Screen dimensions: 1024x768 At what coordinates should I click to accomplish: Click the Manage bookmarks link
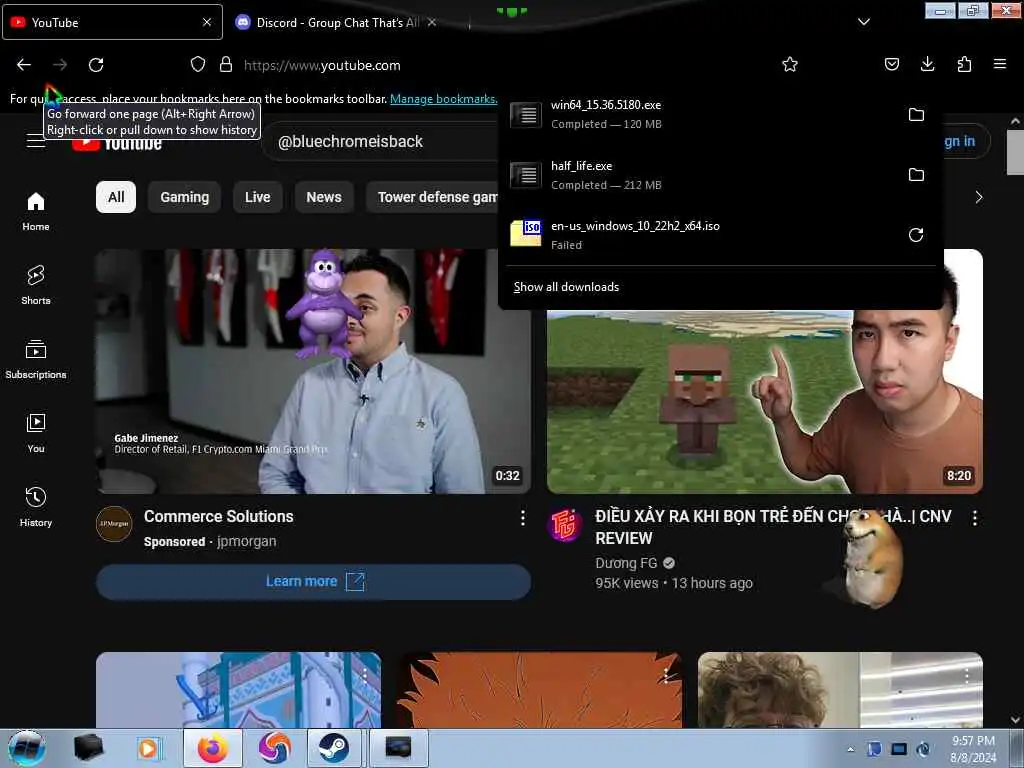tap(443, 99)
